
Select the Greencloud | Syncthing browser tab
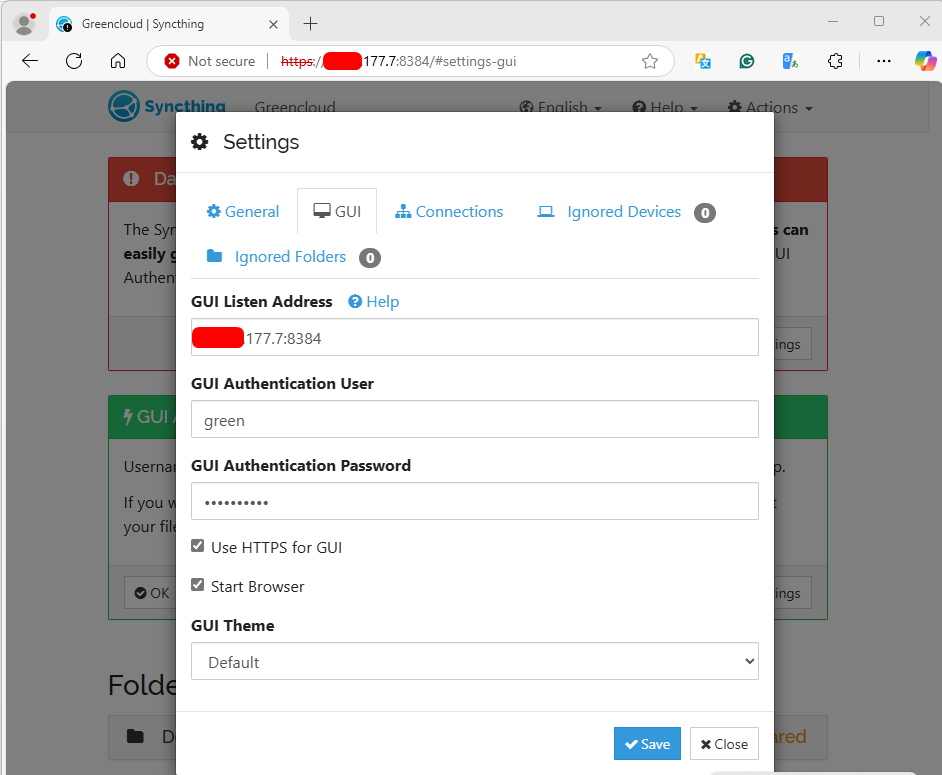tap(168, 24)
